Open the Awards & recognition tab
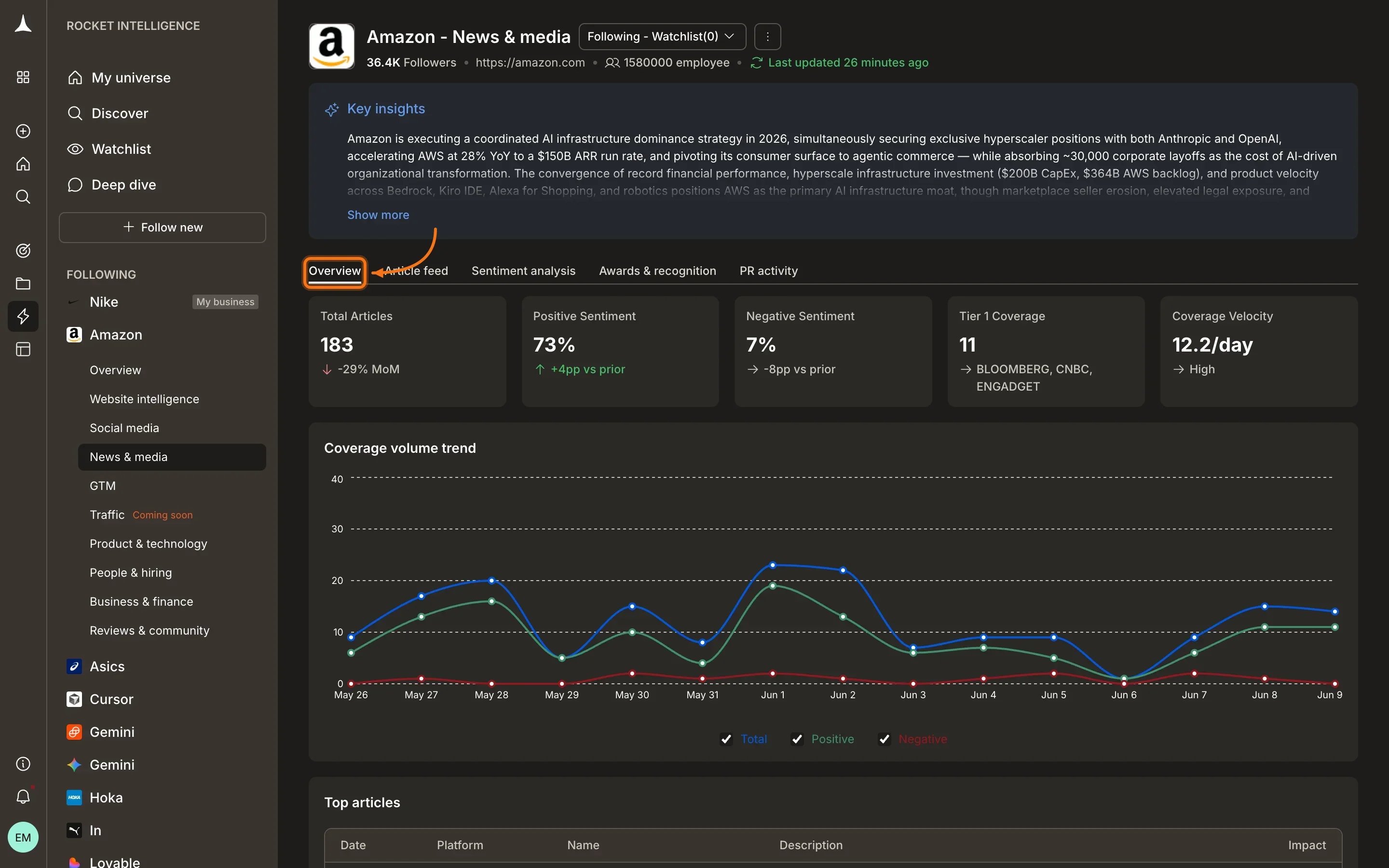Image resolution: width=1389 pixels, height=868 pixels. click(x=657, y=271)
